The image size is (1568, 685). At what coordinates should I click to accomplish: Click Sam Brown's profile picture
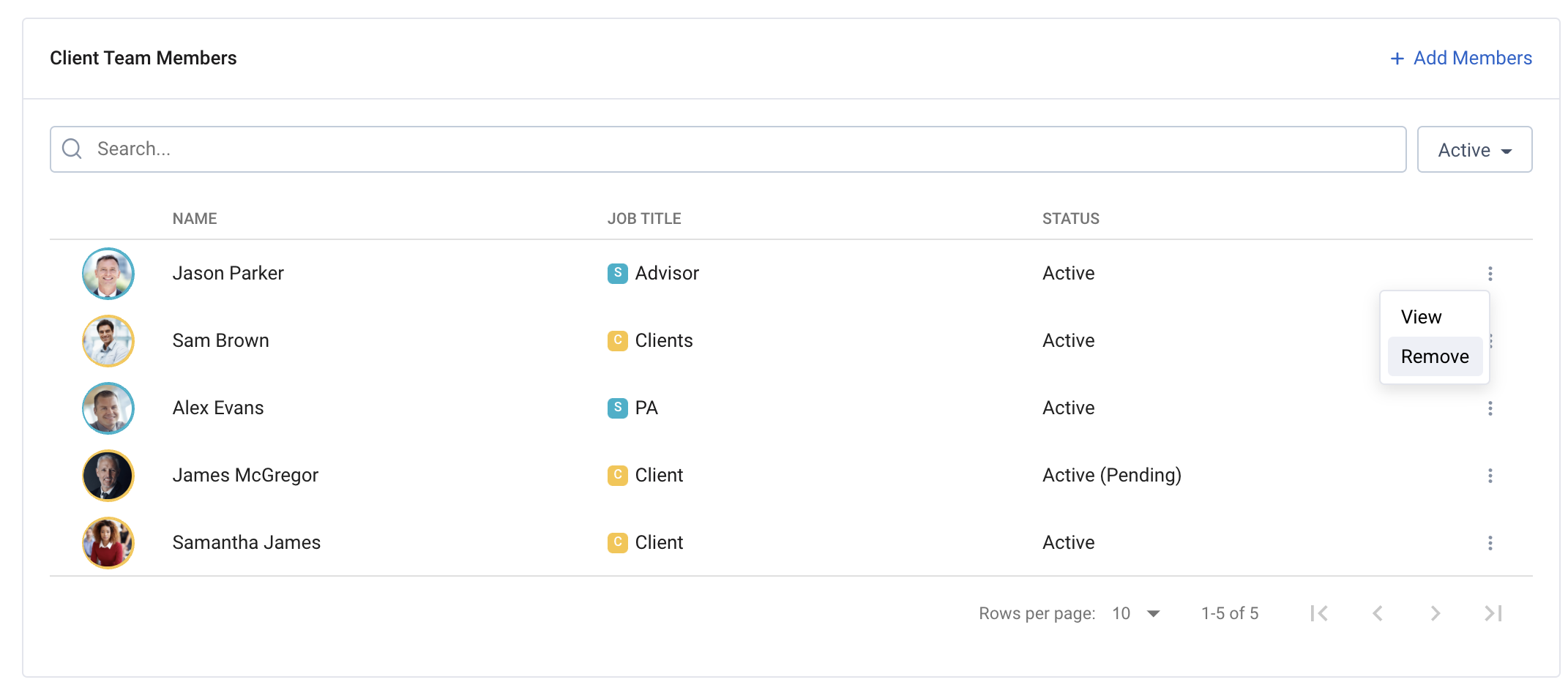click(108, 340)
